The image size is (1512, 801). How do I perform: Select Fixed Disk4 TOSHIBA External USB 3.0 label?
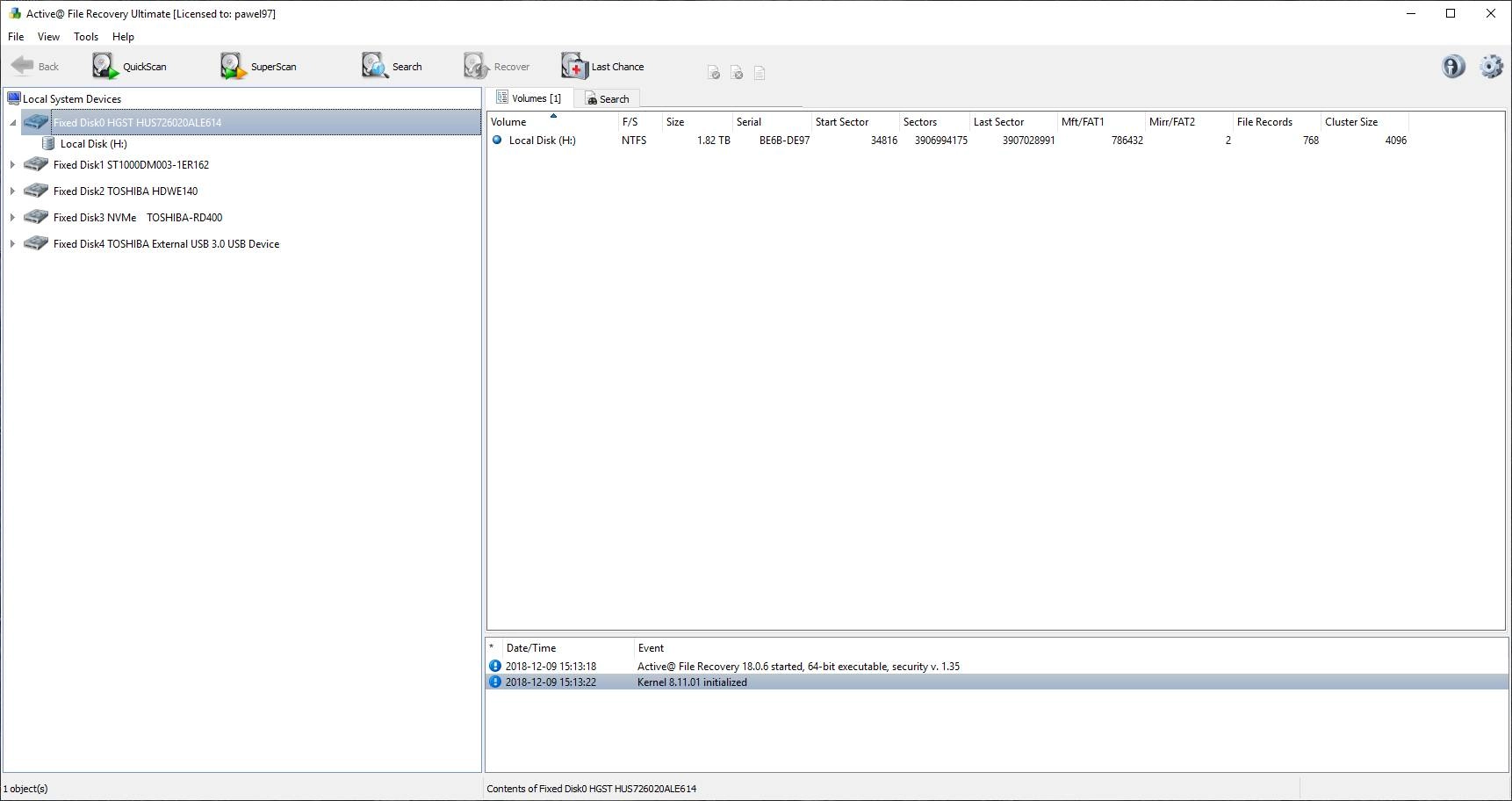pyautogui.click(x=166, y=244)
